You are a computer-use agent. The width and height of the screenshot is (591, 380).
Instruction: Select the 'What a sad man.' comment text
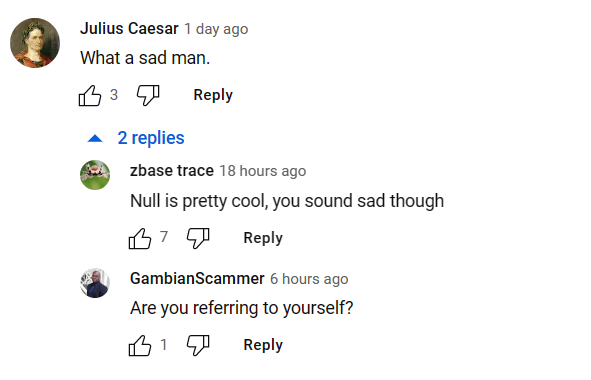[145, 58]
